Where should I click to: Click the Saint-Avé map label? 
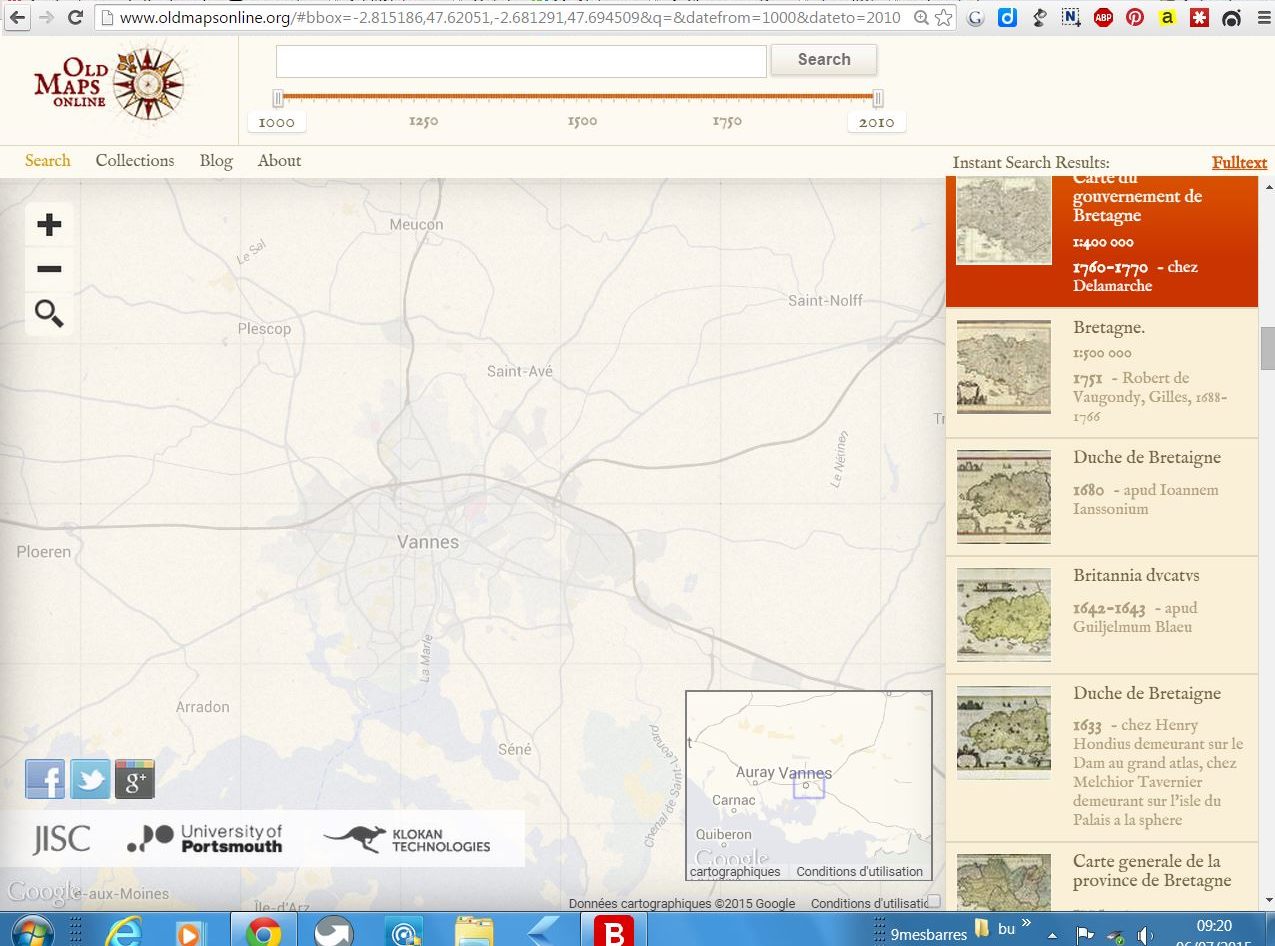pyautogui.click(x=520, y=371)
